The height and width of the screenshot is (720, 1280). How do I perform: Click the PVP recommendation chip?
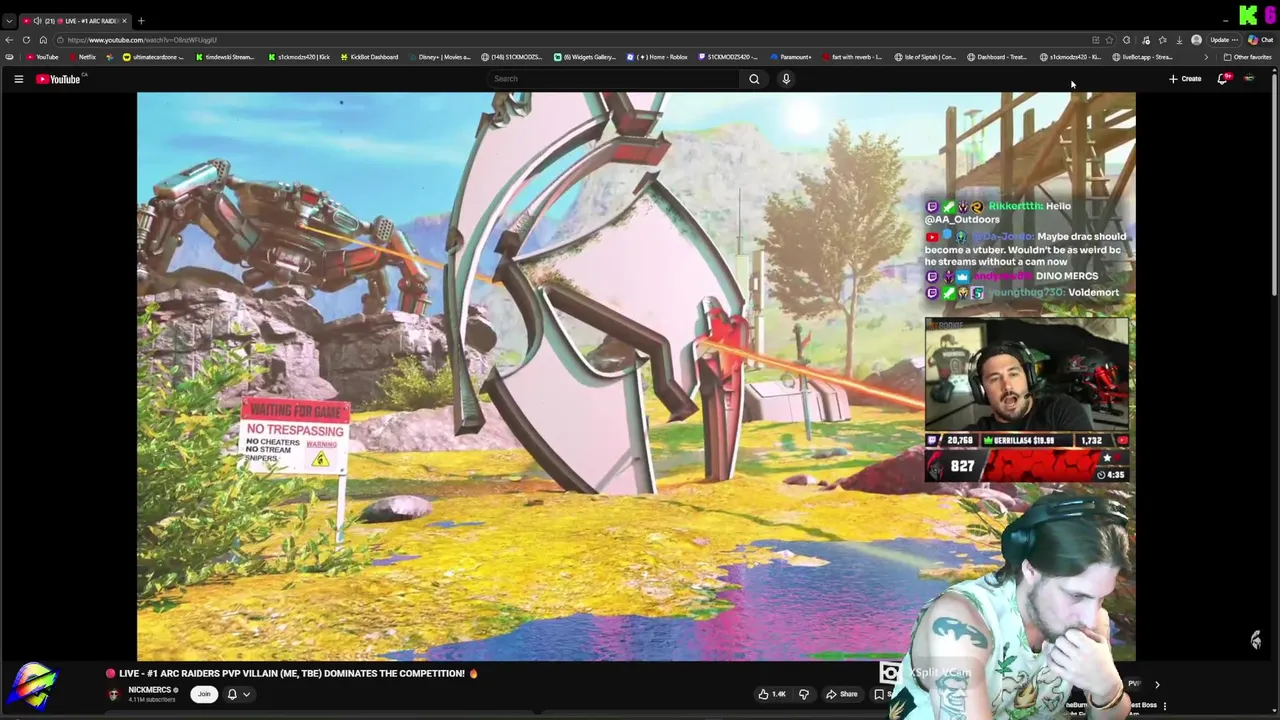coord(1134,685)
